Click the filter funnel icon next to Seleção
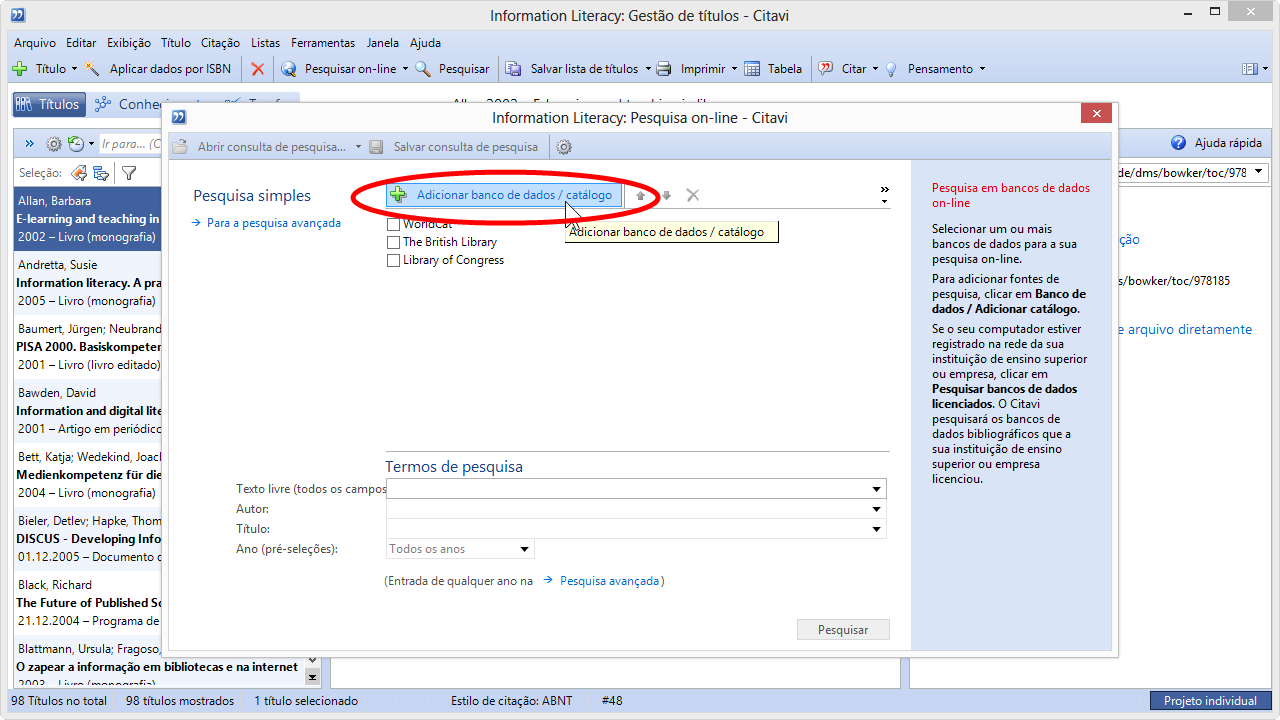 [129, 173]
